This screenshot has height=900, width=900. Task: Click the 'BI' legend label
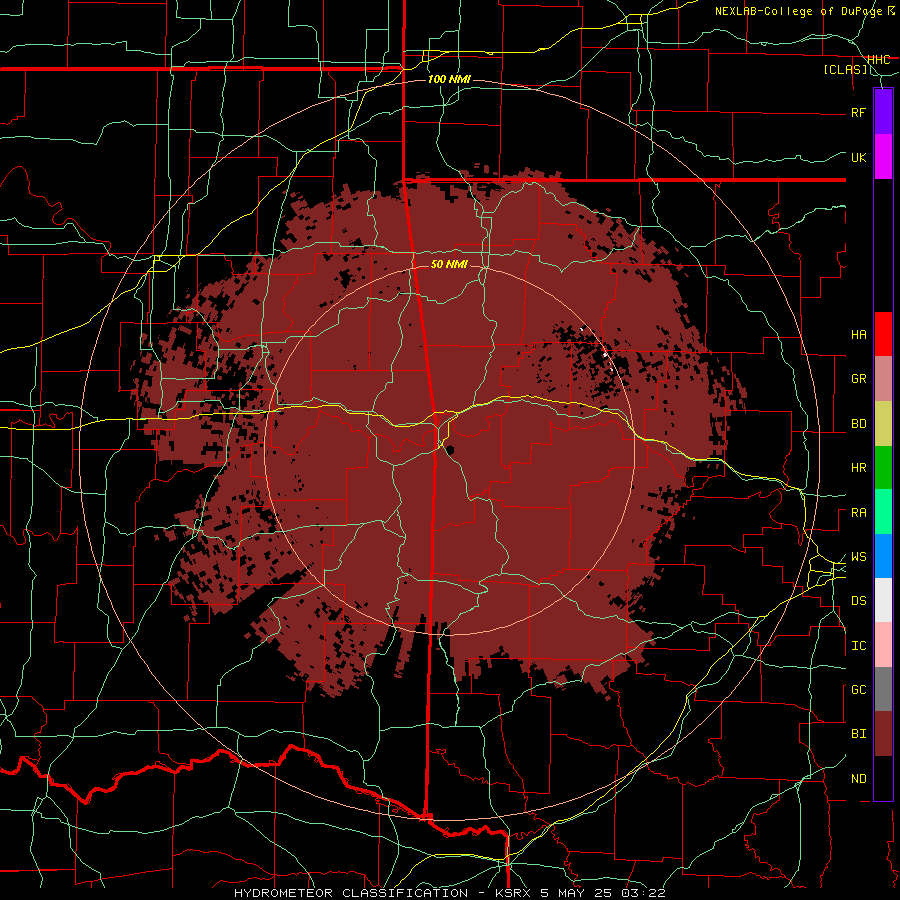coord(859,734)
